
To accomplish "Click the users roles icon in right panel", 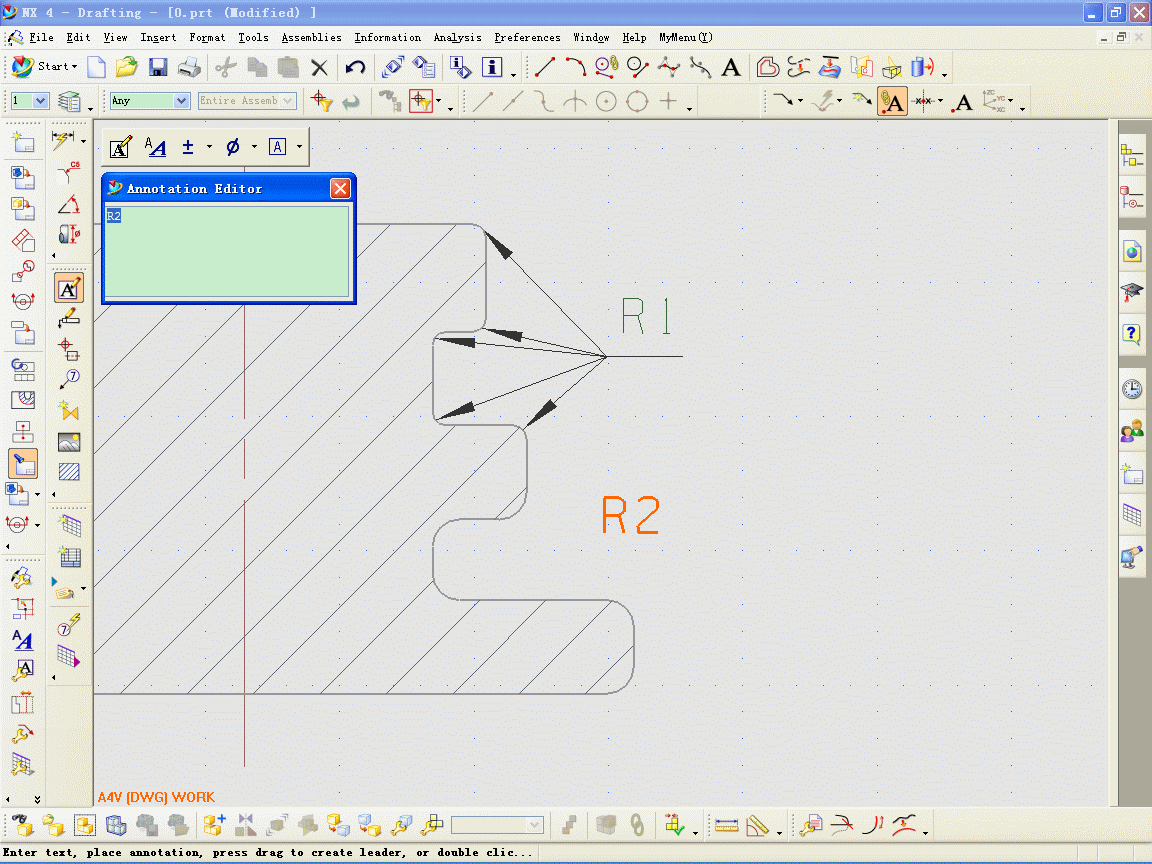I will click(x=1132, y=431).
